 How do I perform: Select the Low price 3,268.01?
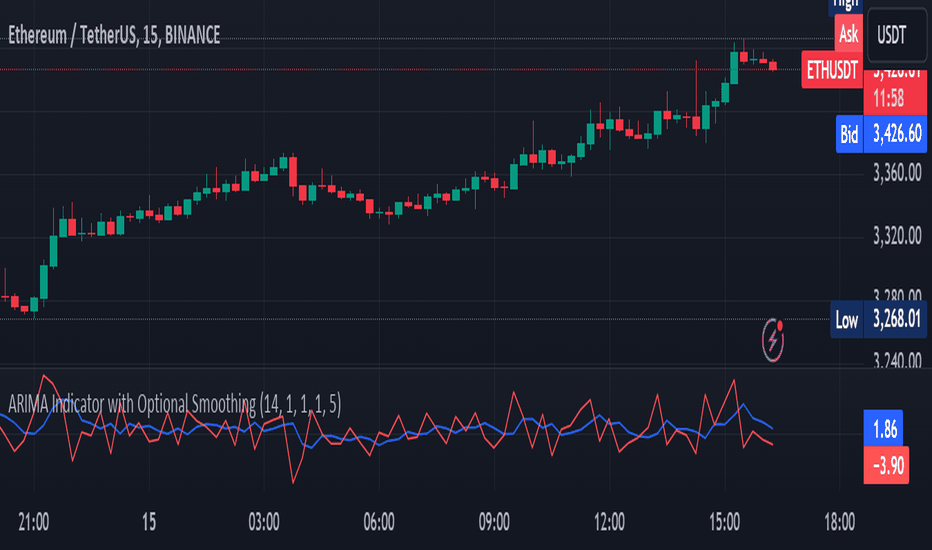coord(896,320)
